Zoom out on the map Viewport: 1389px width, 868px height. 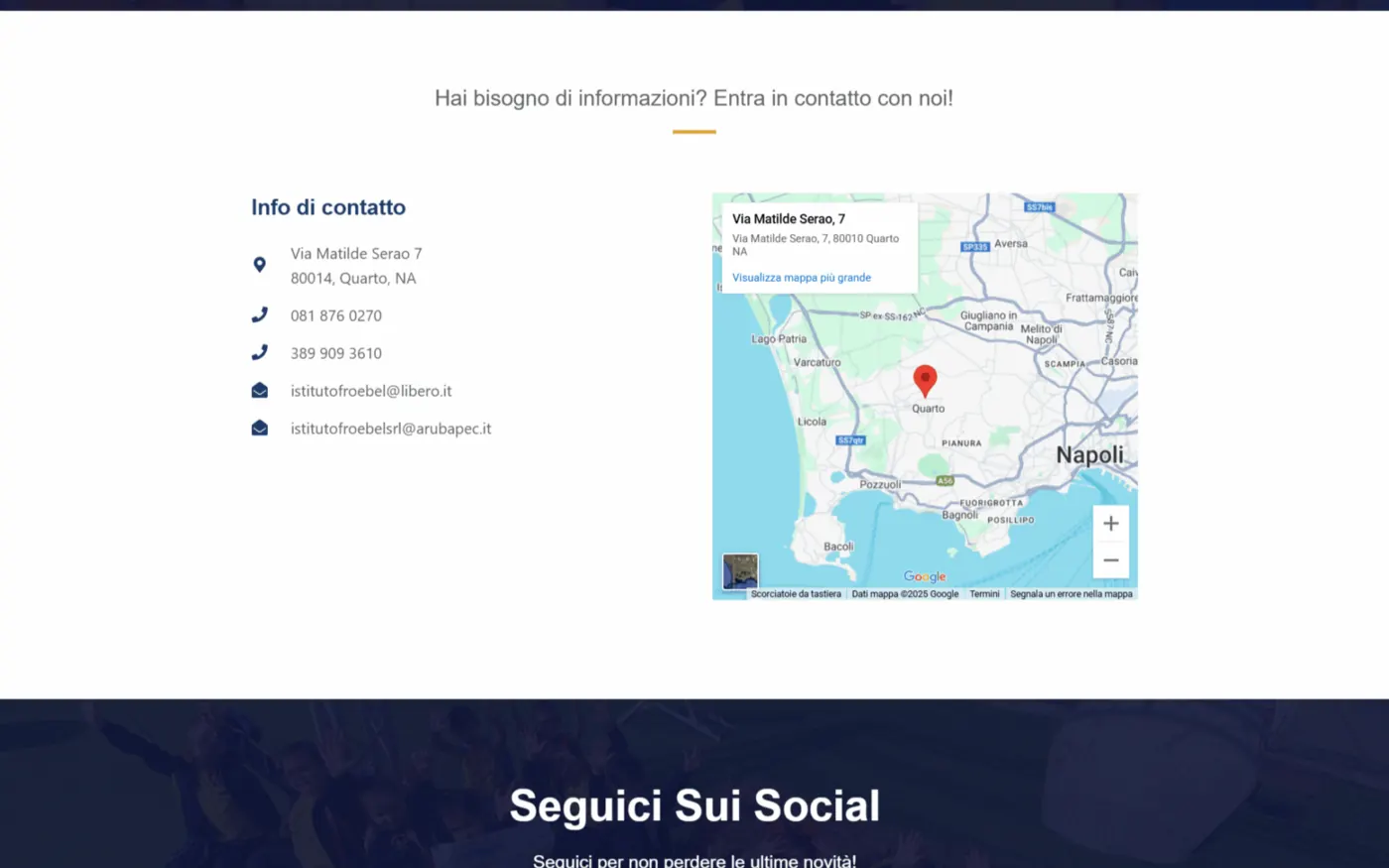1111,560
